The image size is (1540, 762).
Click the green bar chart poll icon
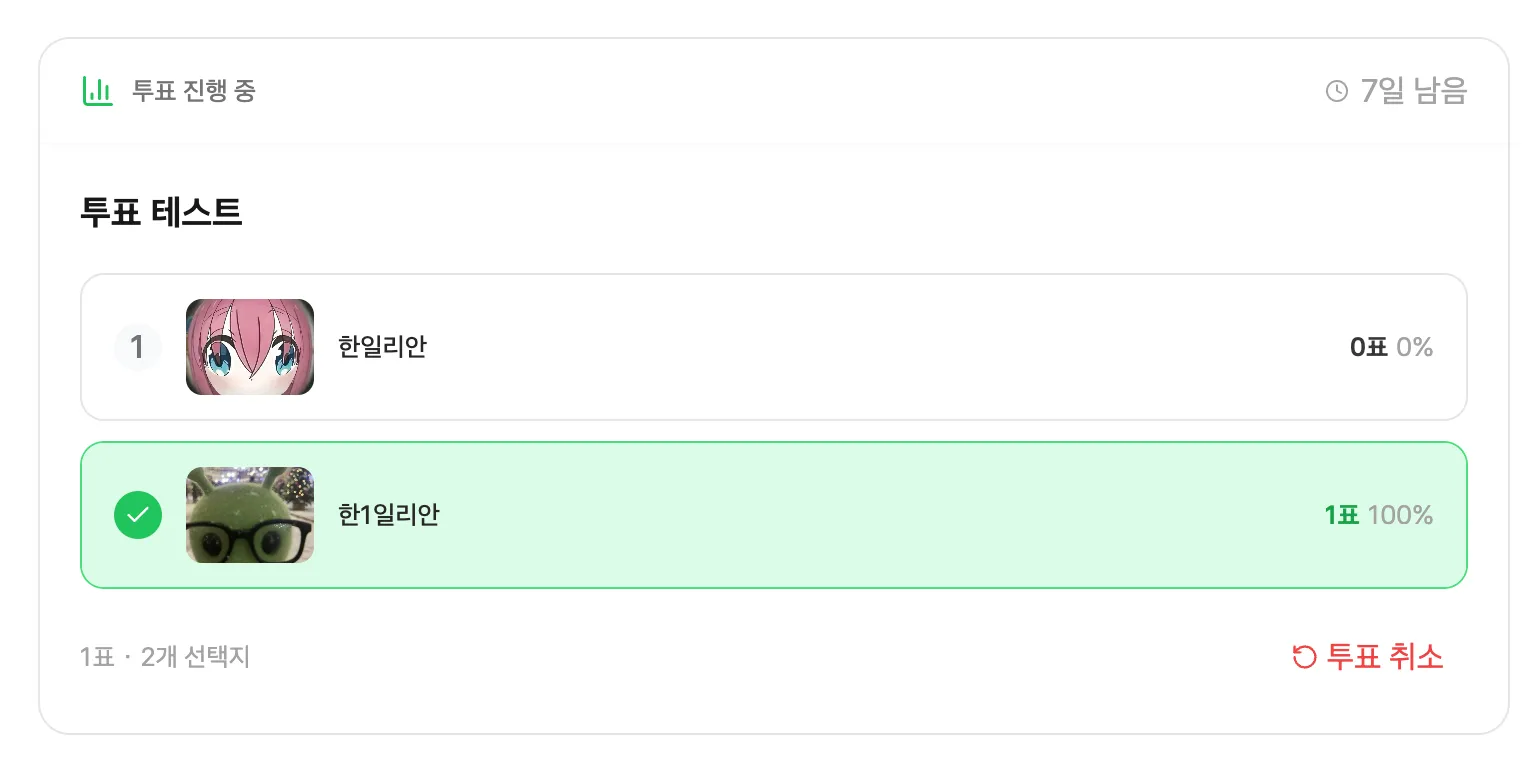(97, 91)
